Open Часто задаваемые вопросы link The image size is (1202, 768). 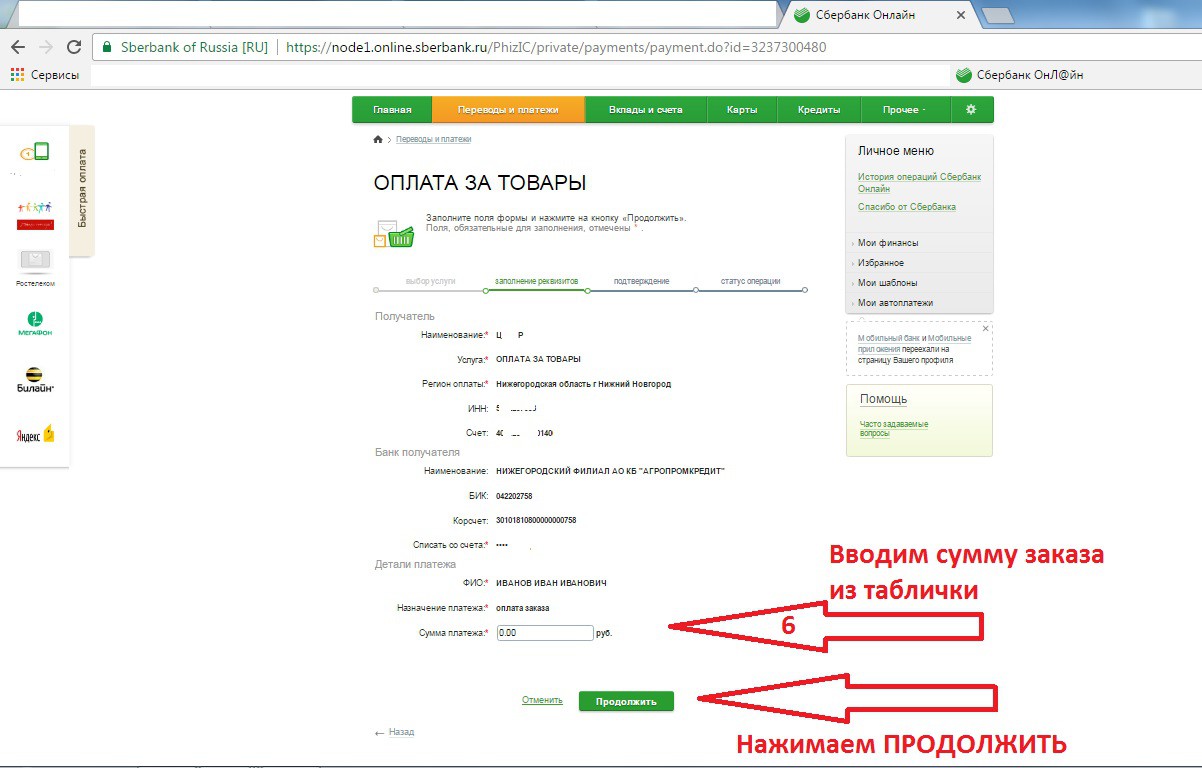(x=894, y=429)
